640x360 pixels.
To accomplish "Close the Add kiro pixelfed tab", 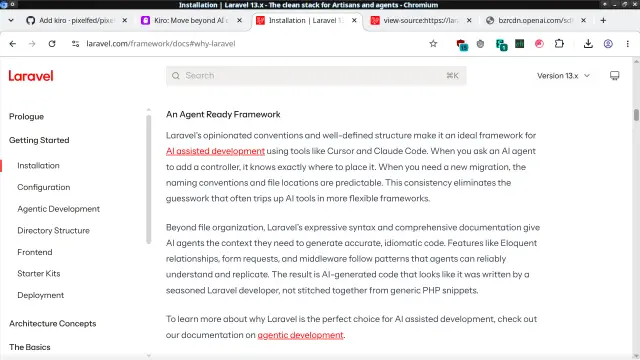I will pyautogui.click(x=124, y=20).
